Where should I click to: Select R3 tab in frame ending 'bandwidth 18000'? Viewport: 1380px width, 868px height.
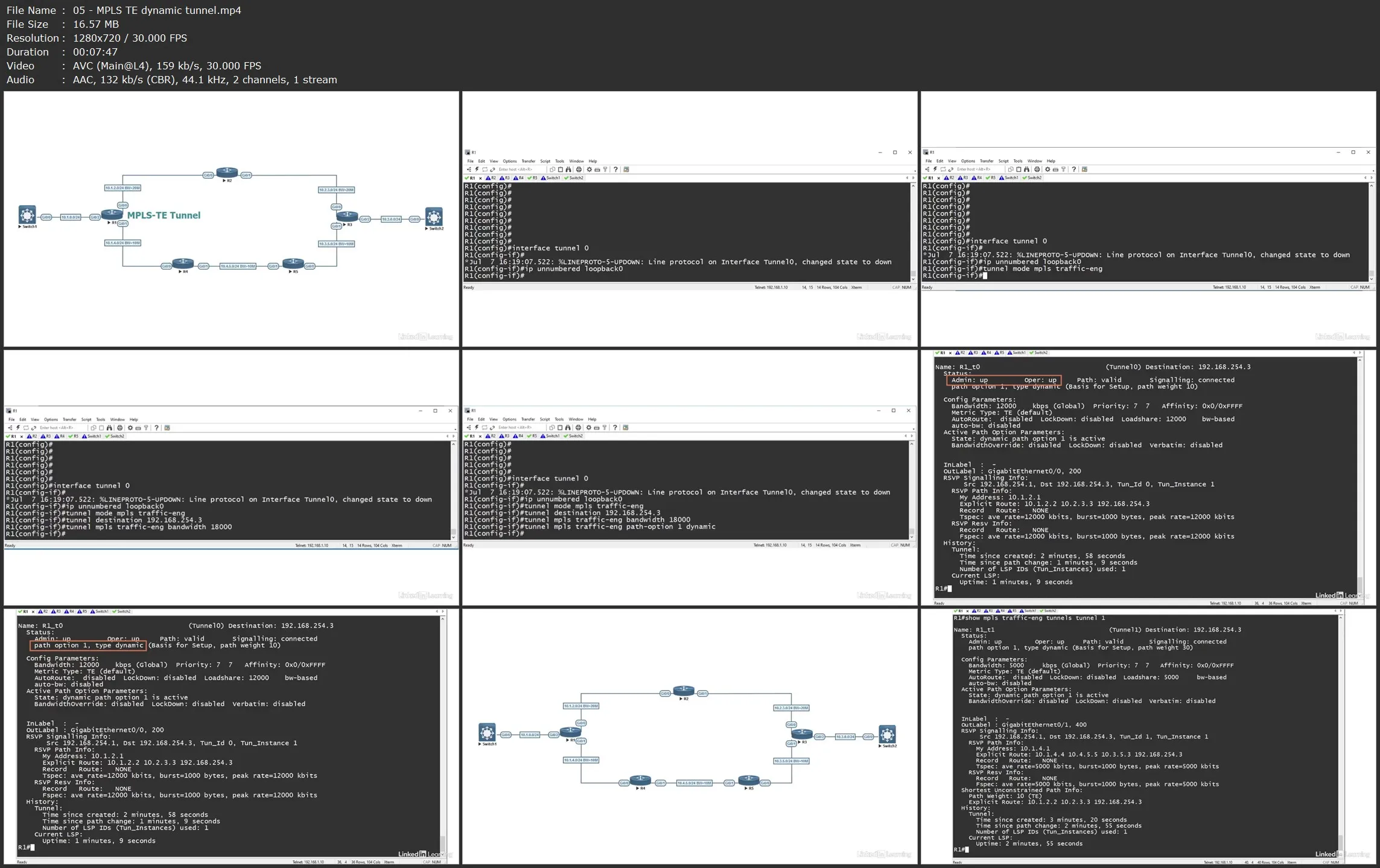[45, 436]
